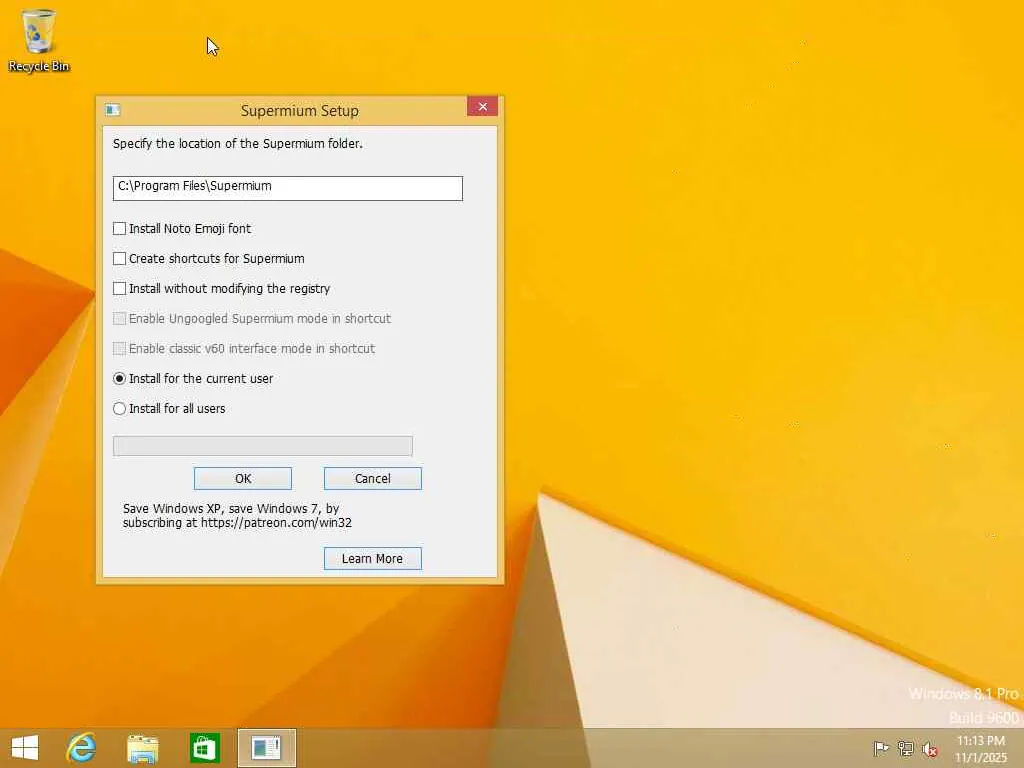The image size is (1024, 768).
Task: Click the patreon.com/win32 subscription text
Action: pos(238,516)
